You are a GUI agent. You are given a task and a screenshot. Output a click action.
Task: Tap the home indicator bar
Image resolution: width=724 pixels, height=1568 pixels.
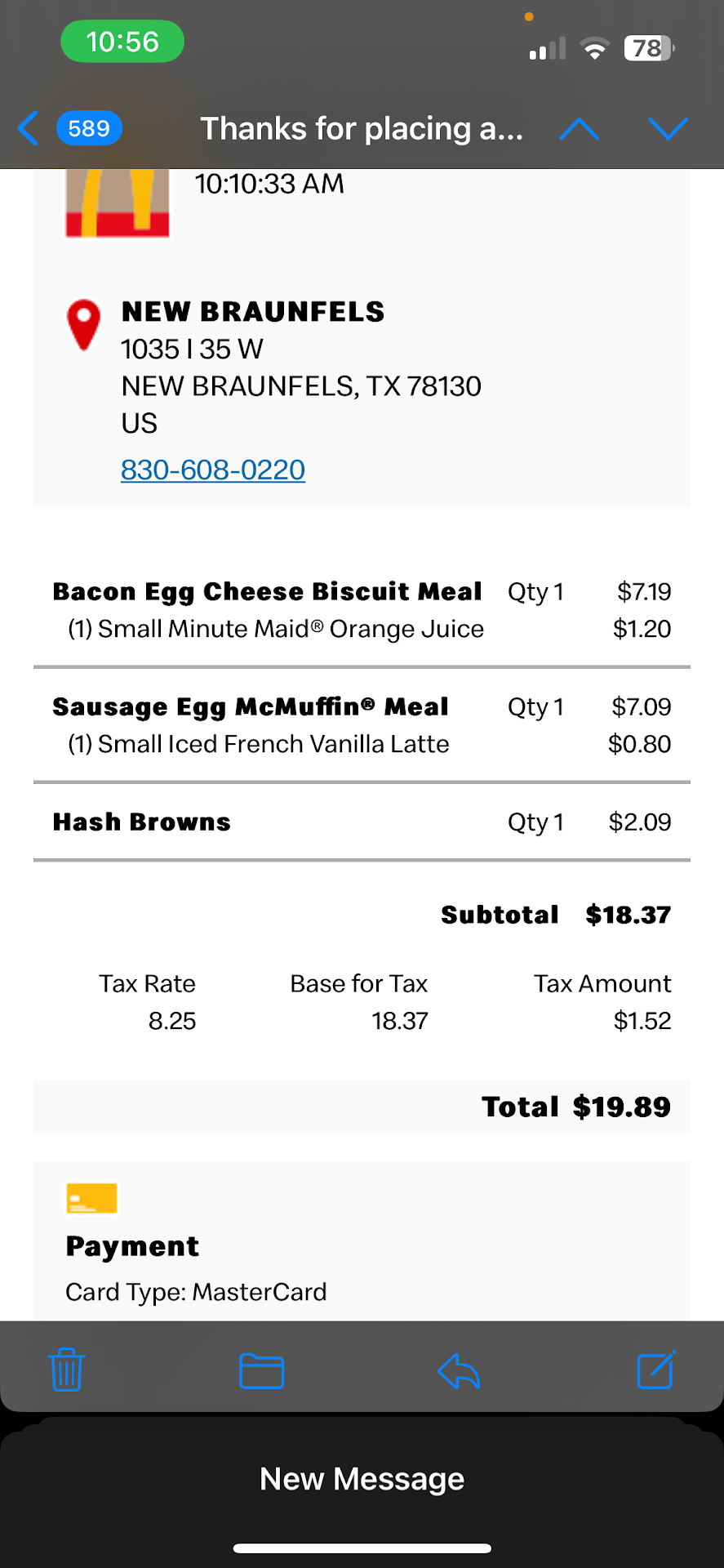pos(362,1548)
